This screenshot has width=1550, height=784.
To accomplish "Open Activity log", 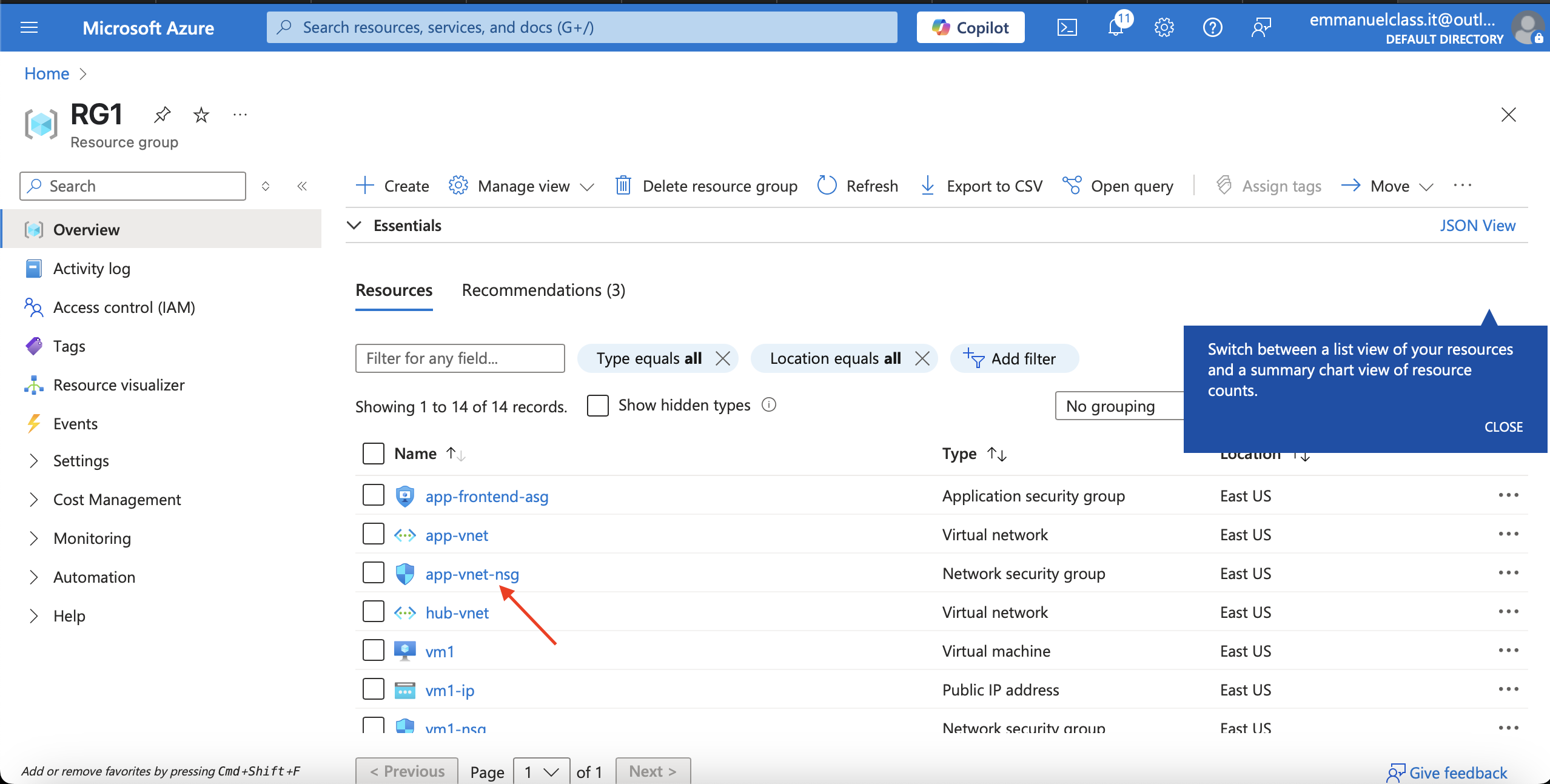I will click(92, 269).
